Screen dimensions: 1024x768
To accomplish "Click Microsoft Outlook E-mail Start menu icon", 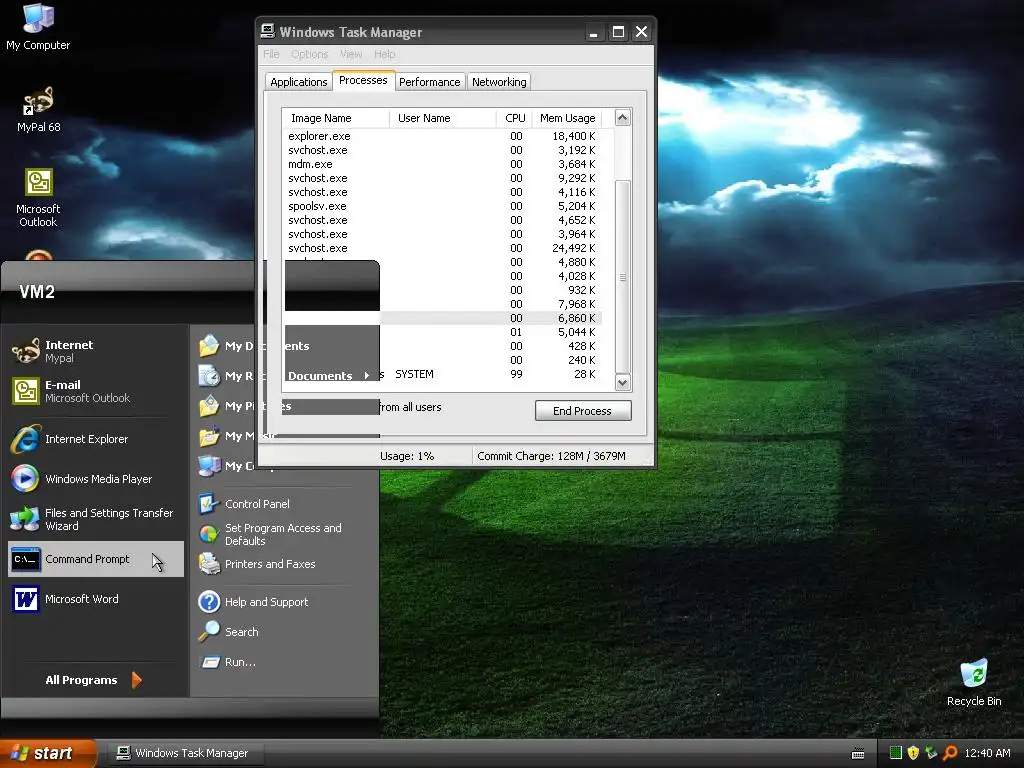I will pyautogui.click(x=26, y=391).
